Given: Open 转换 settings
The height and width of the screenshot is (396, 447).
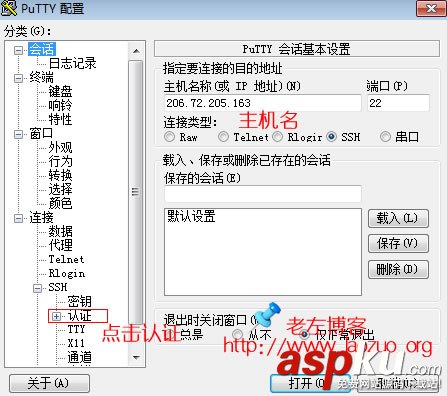Looking at the screenshot, I should (60, 175).
